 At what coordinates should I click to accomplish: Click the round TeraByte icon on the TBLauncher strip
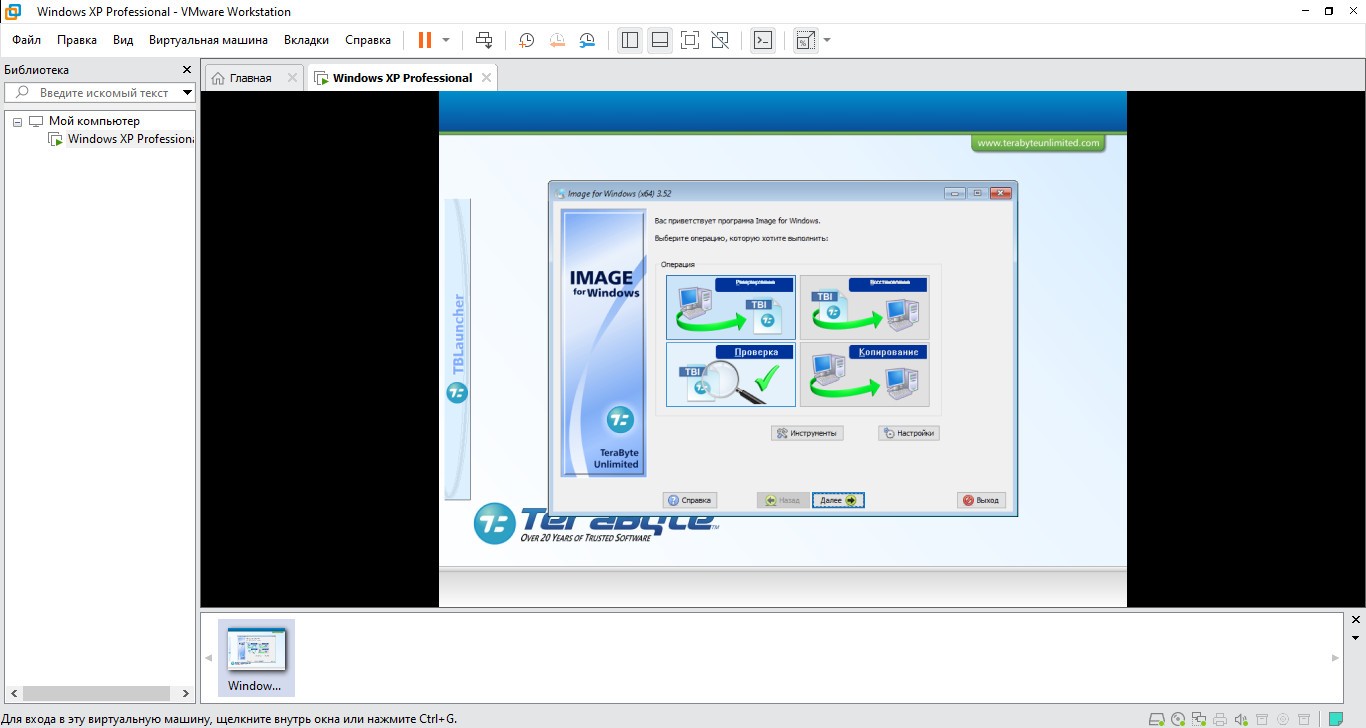click(457, 392)
